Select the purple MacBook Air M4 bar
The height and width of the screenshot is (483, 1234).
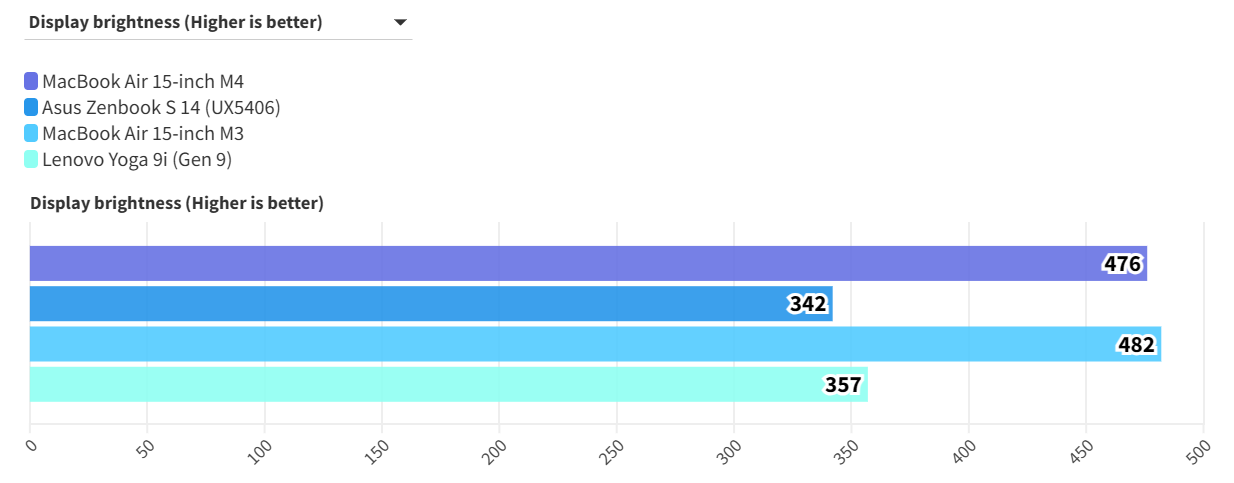560,264
